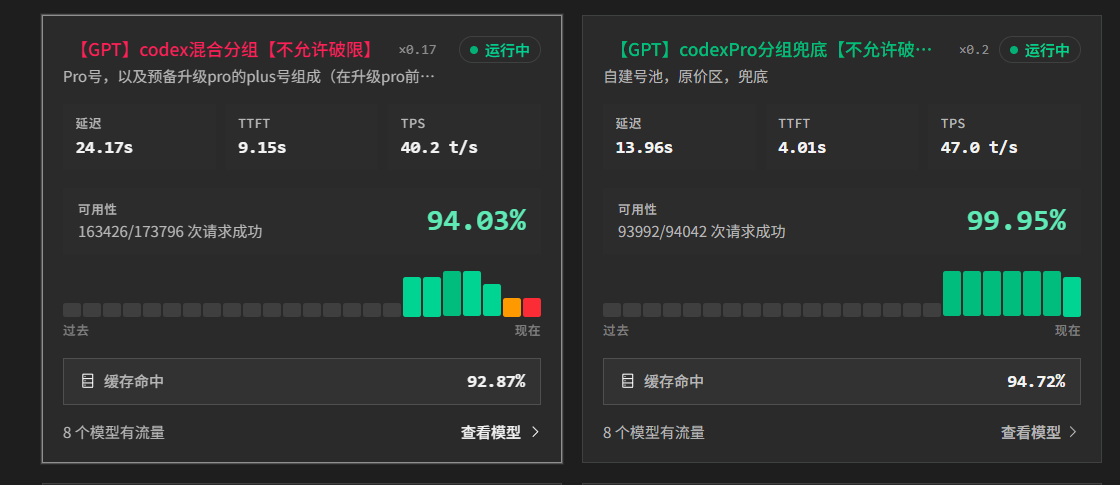
Task: Click the 24.17s latency value
Action: tap(104, 148)
